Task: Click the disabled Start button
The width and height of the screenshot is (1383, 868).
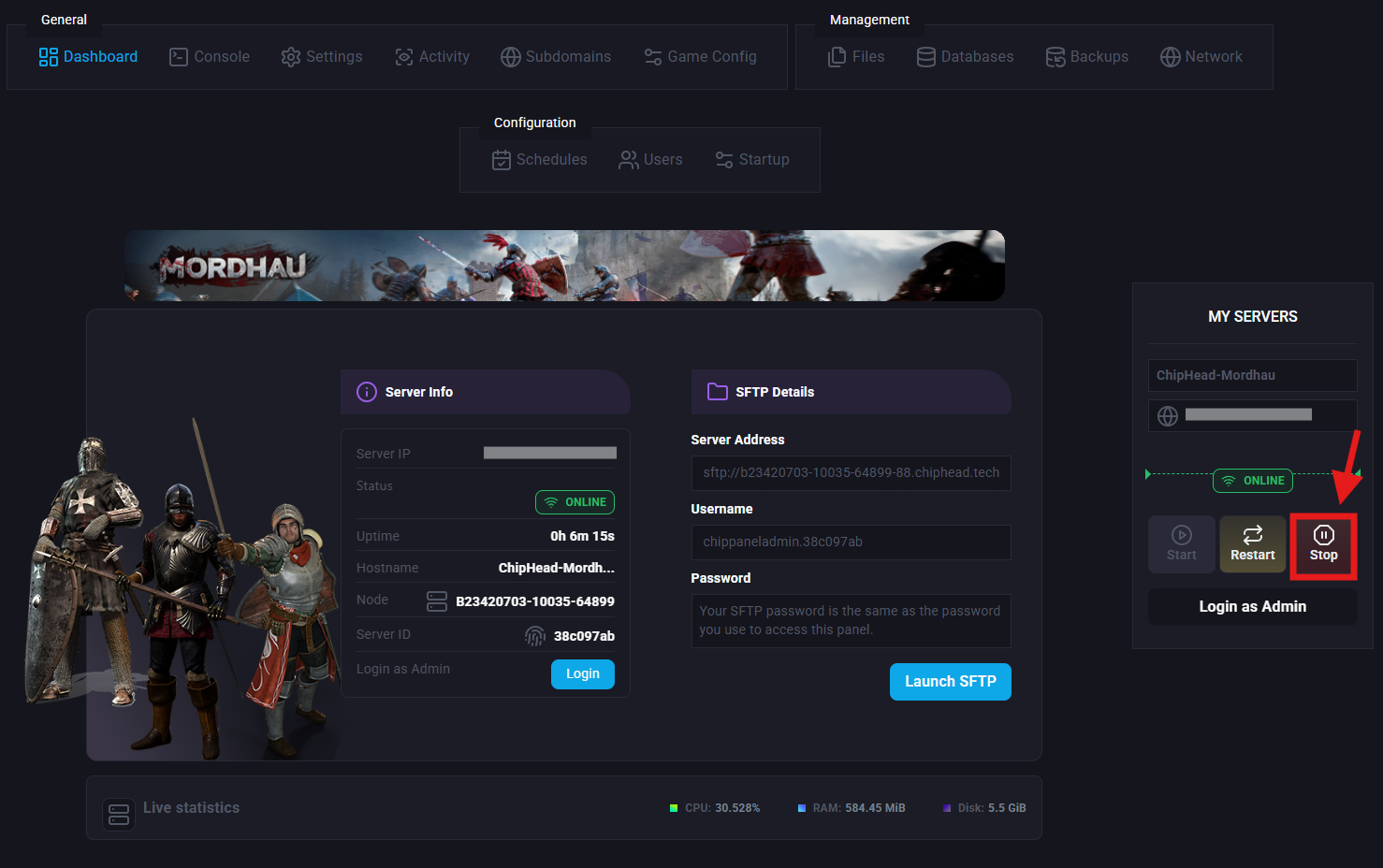Action: (1182, 544)
